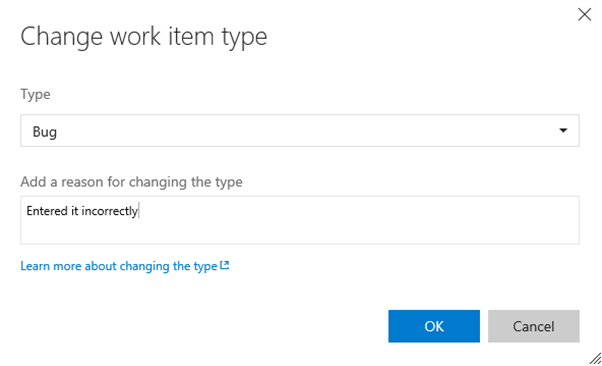The height and width of the screenshot is (366, 602).
Task: Click the external link icon after Learn more
Action: coord(225,265)
